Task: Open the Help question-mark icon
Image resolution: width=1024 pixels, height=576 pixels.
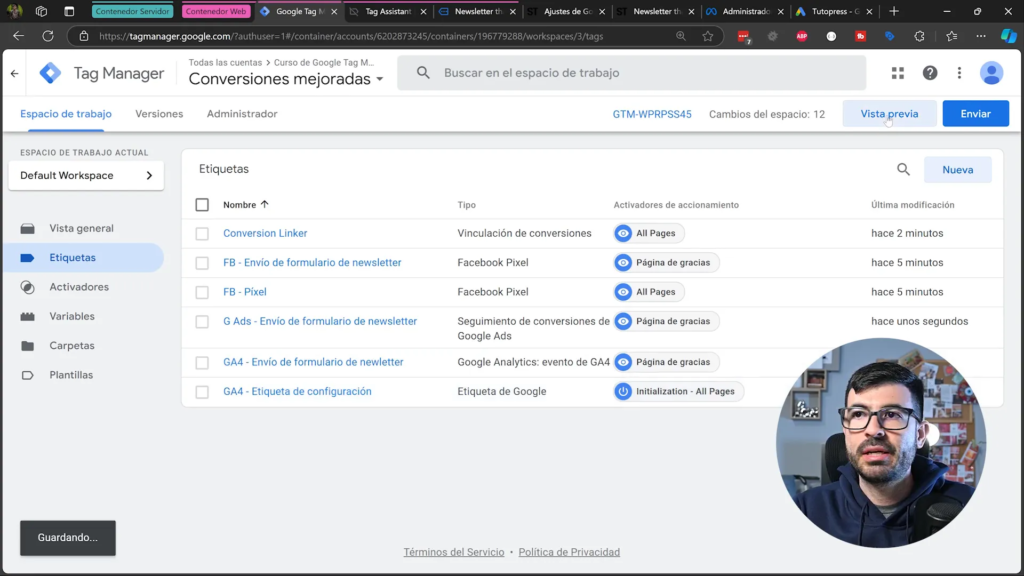Action: click(x=929, y=73)
